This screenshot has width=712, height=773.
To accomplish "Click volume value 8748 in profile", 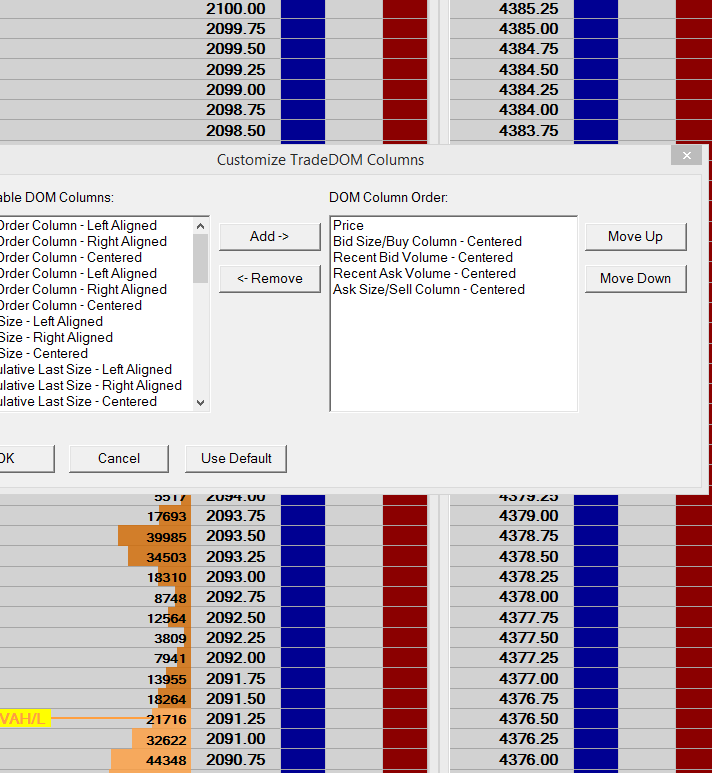I will (171, 598).
